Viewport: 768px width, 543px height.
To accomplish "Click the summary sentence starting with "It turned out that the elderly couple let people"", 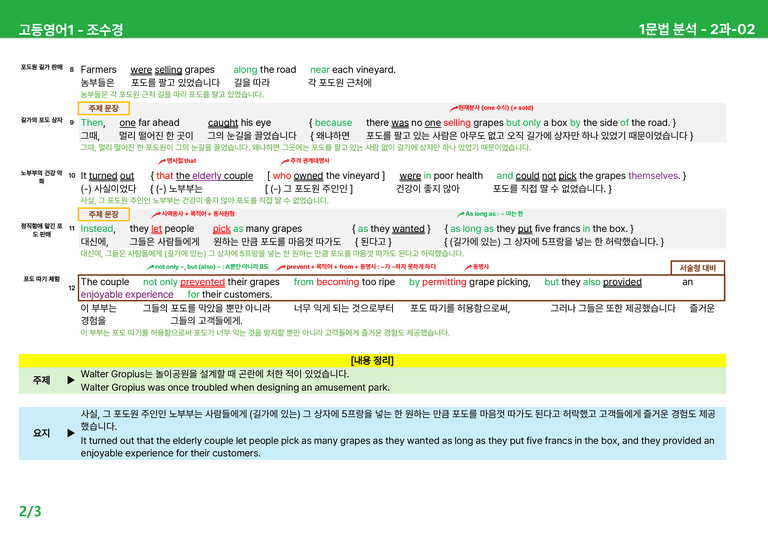I will [x=397, y=447].
